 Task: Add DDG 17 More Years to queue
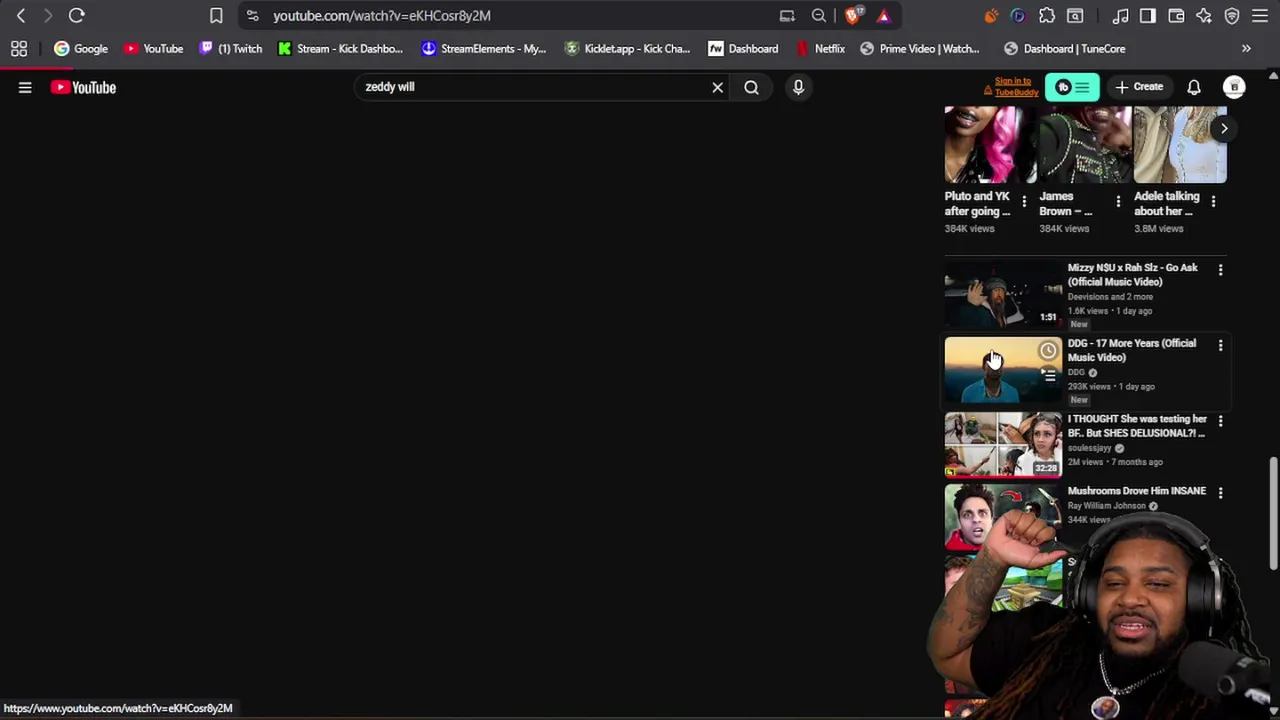pyautogui.click(x=1048, y=375)
